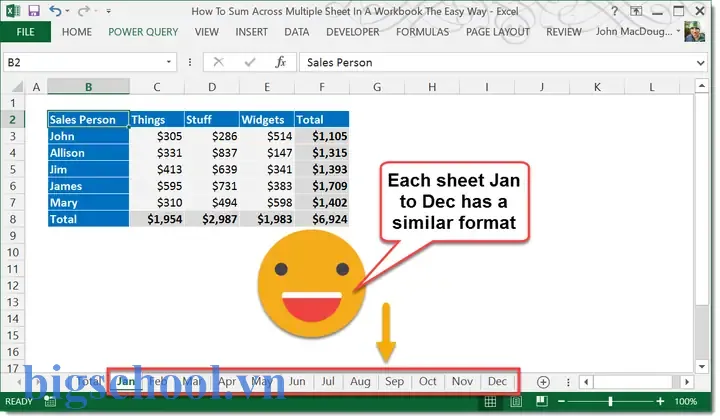720x420 pixels.
Task: Switch to Normal view icon
Action: click(490, 402)
